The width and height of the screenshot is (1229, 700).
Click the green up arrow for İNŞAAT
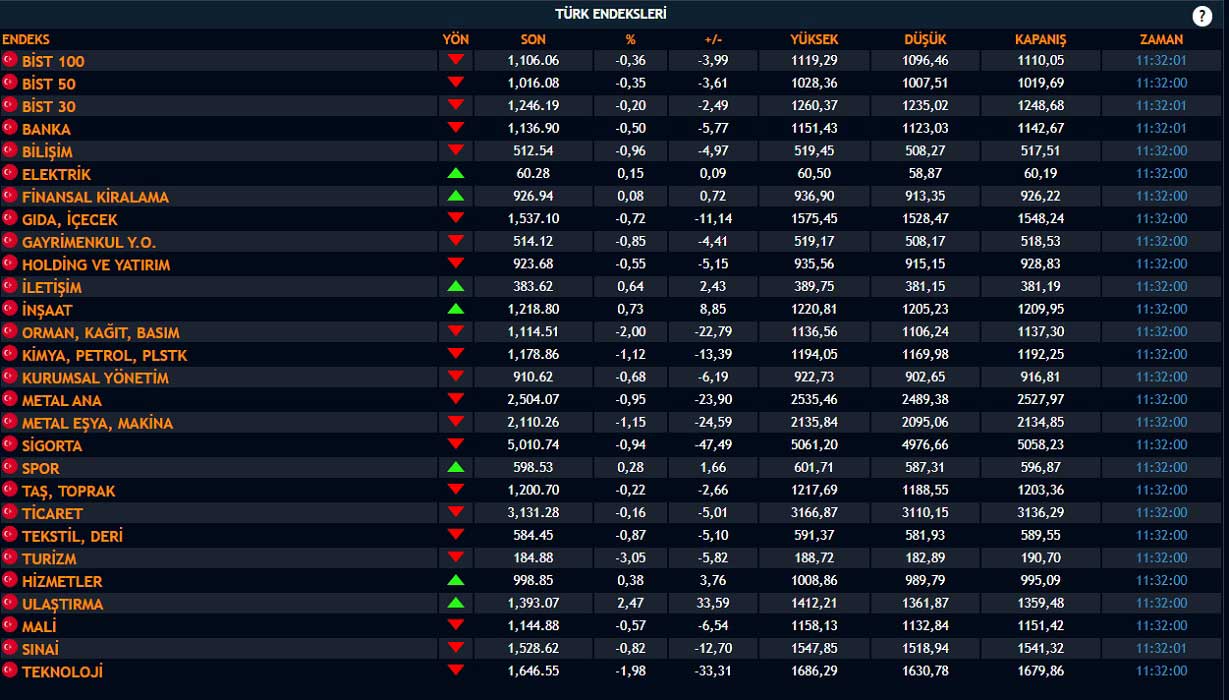456,309
